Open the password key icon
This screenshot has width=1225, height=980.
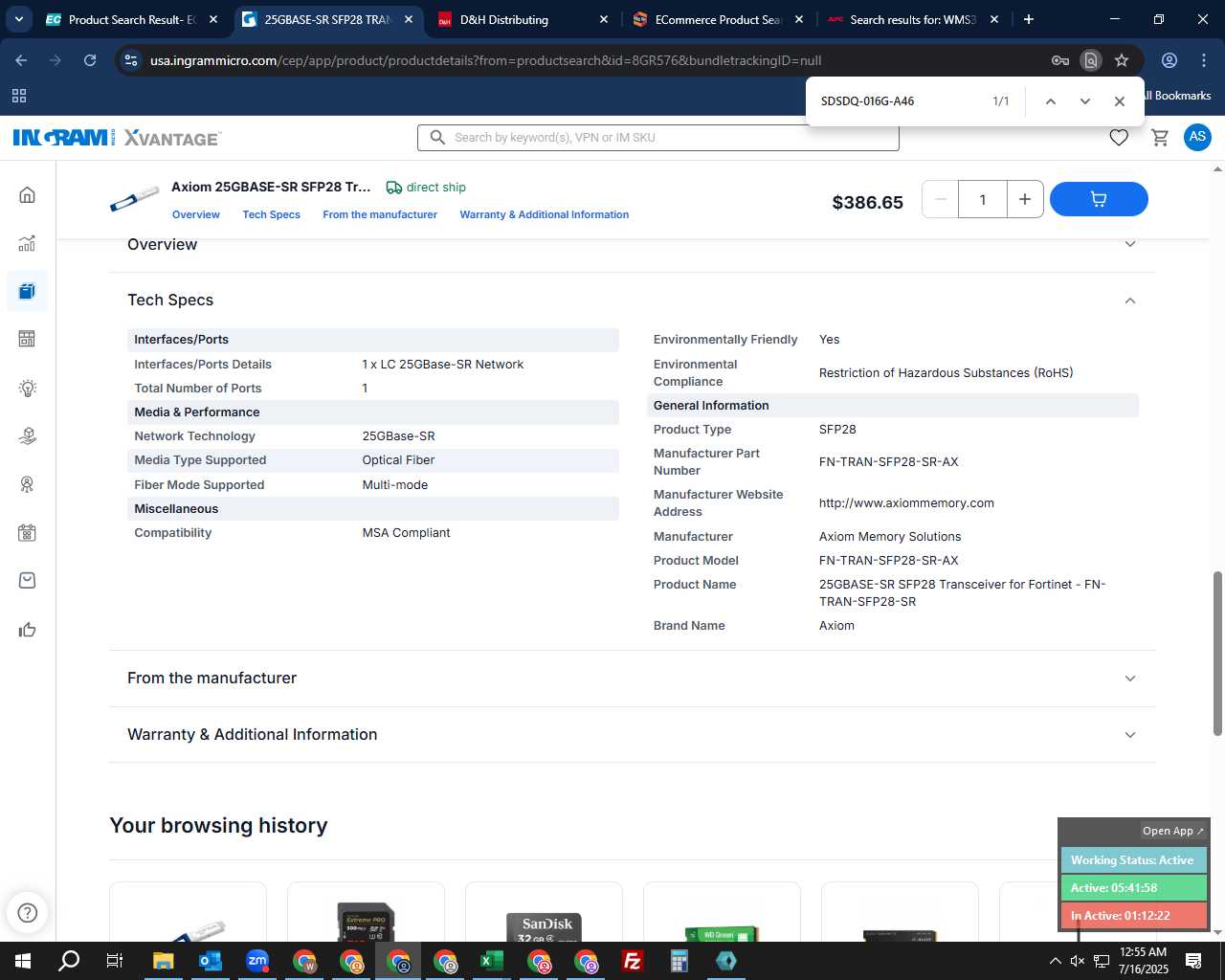point(1060,60)
